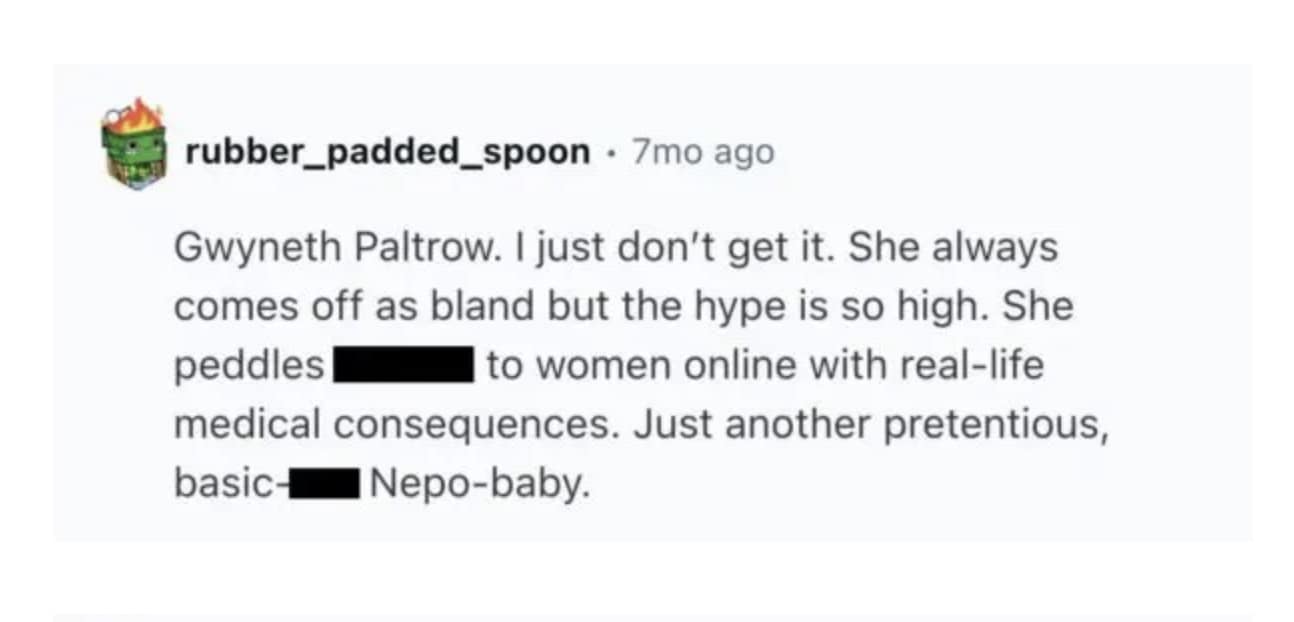Image resolution: width=1294 pixels, height=622 pixels.
Task: Click the "7mo ago" timestamp
Action: pos(703,152)
